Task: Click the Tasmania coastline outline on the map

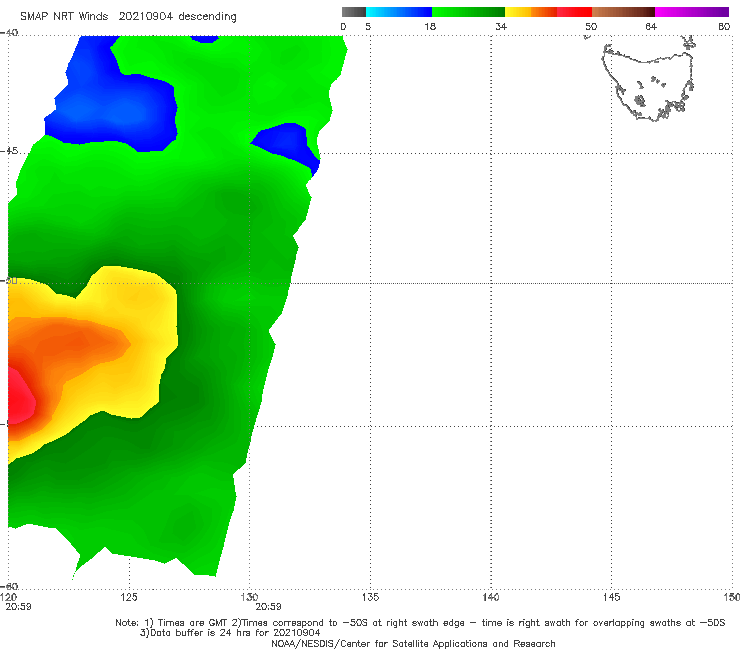Action: pyautogui.click(x=648, y=83)
